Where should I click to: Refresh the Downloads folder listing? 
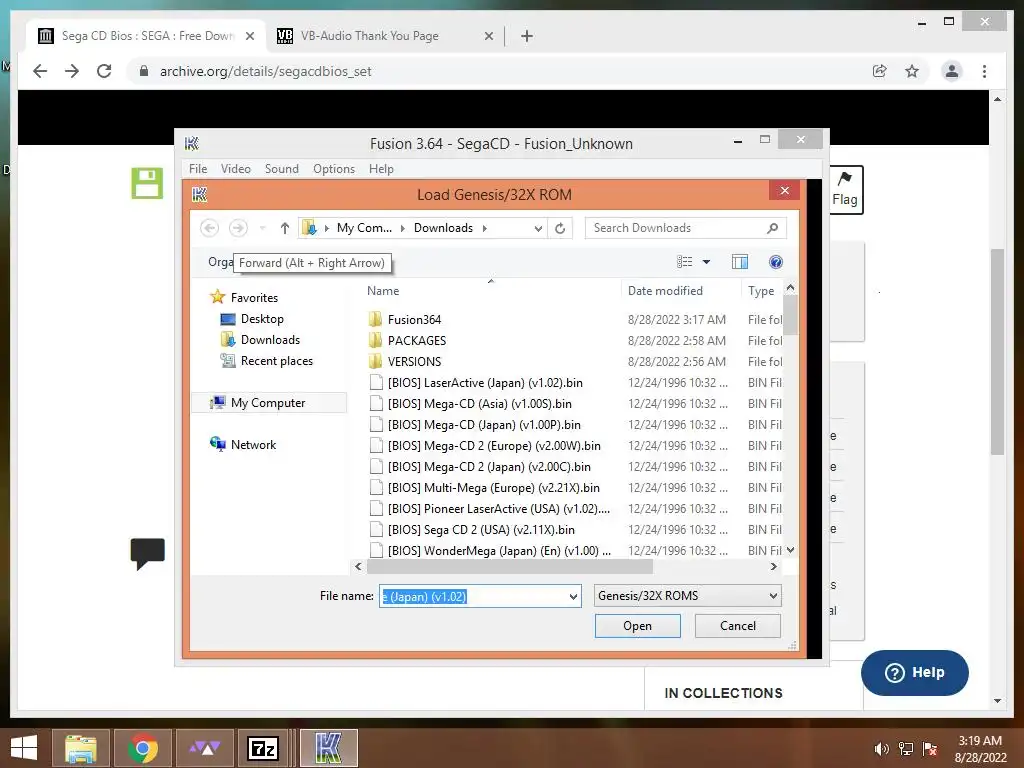[560, 228]
